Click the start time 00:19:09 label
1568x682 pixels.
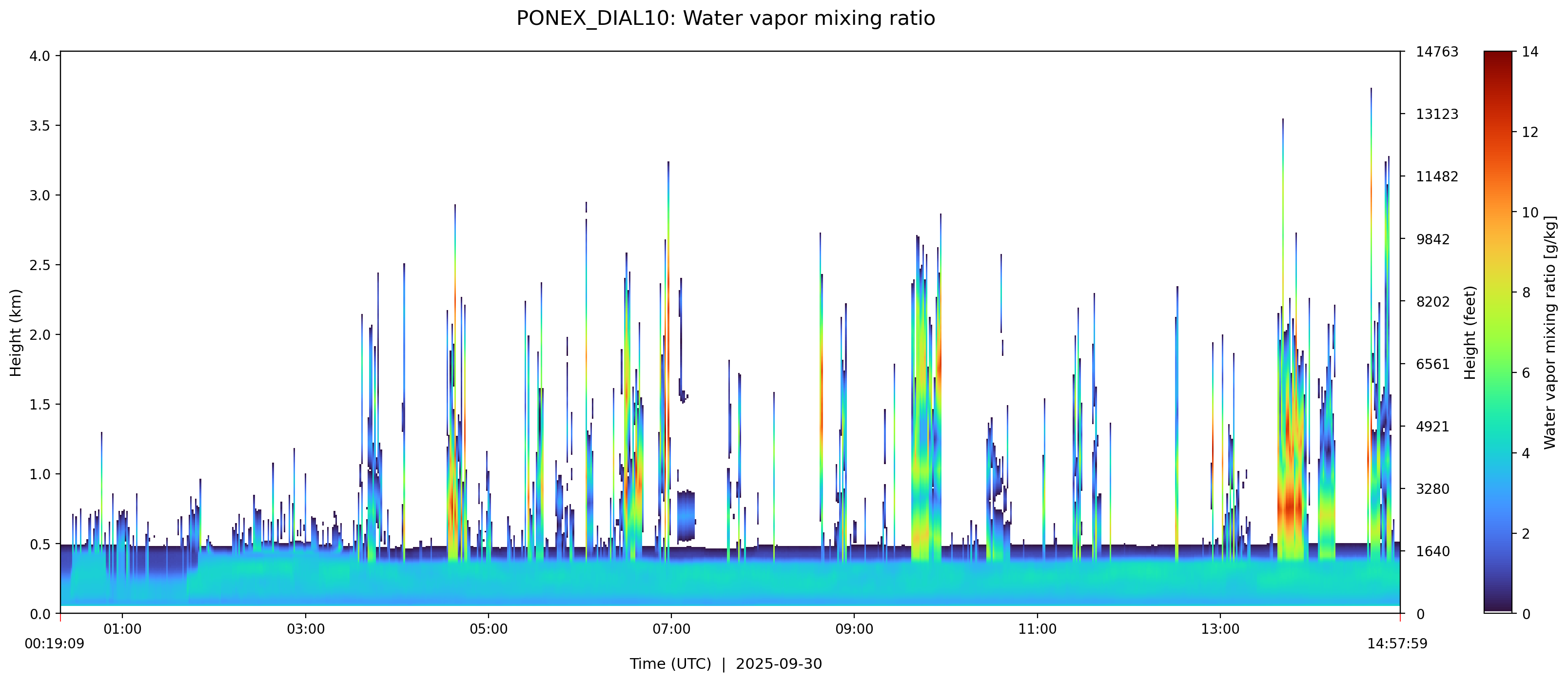coord(54,643)
